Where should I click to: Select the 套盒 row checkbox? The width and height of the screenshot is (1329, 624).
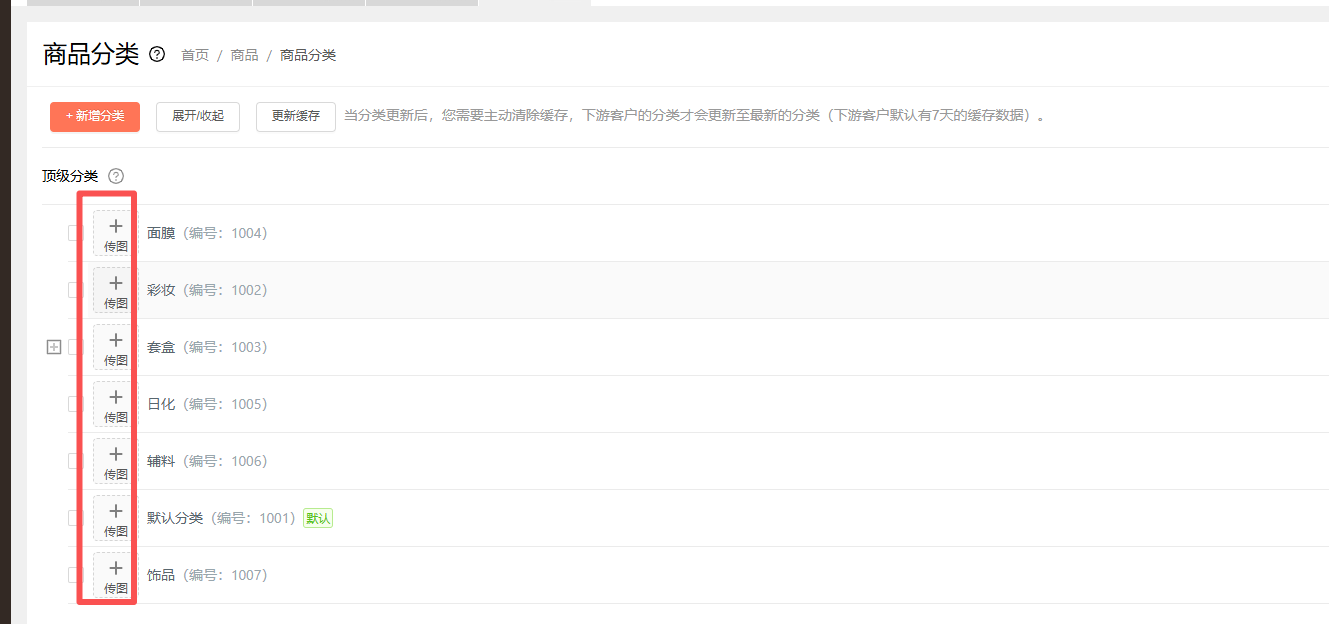pos(73,347)
